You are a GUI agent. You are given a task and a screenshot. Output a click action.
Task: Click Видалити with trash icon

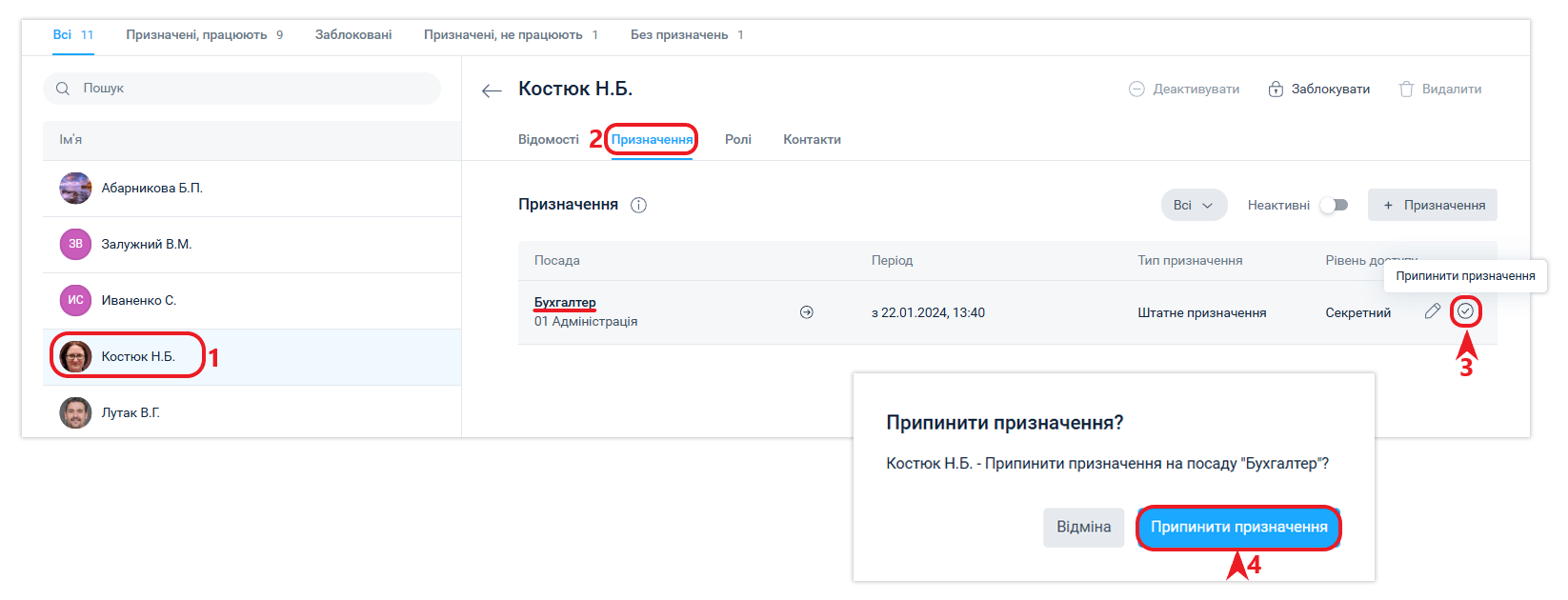point(1439,90)
